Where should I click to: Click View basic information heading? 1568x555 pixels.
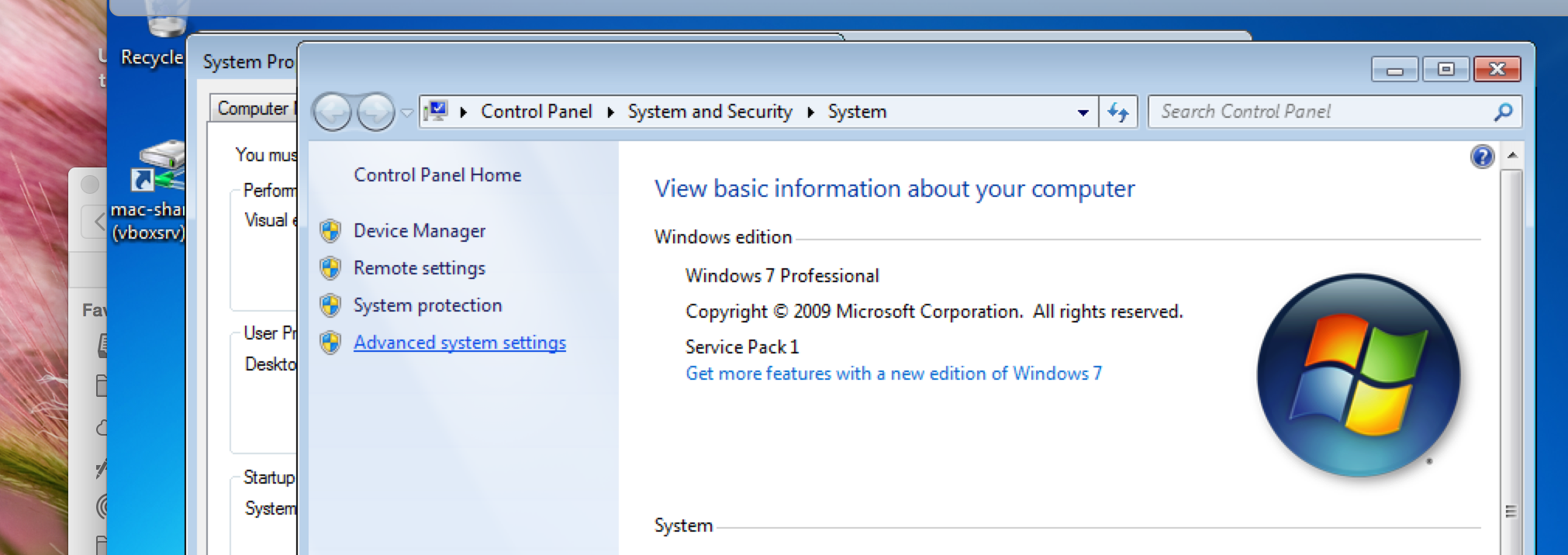click(895, 189)
